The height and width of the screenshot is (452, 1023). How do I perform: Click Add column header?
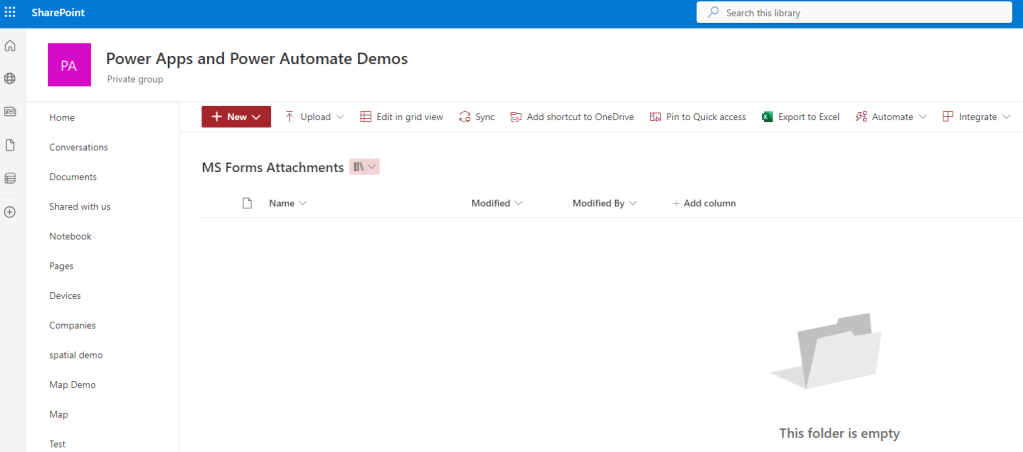(x=704, y=203)
